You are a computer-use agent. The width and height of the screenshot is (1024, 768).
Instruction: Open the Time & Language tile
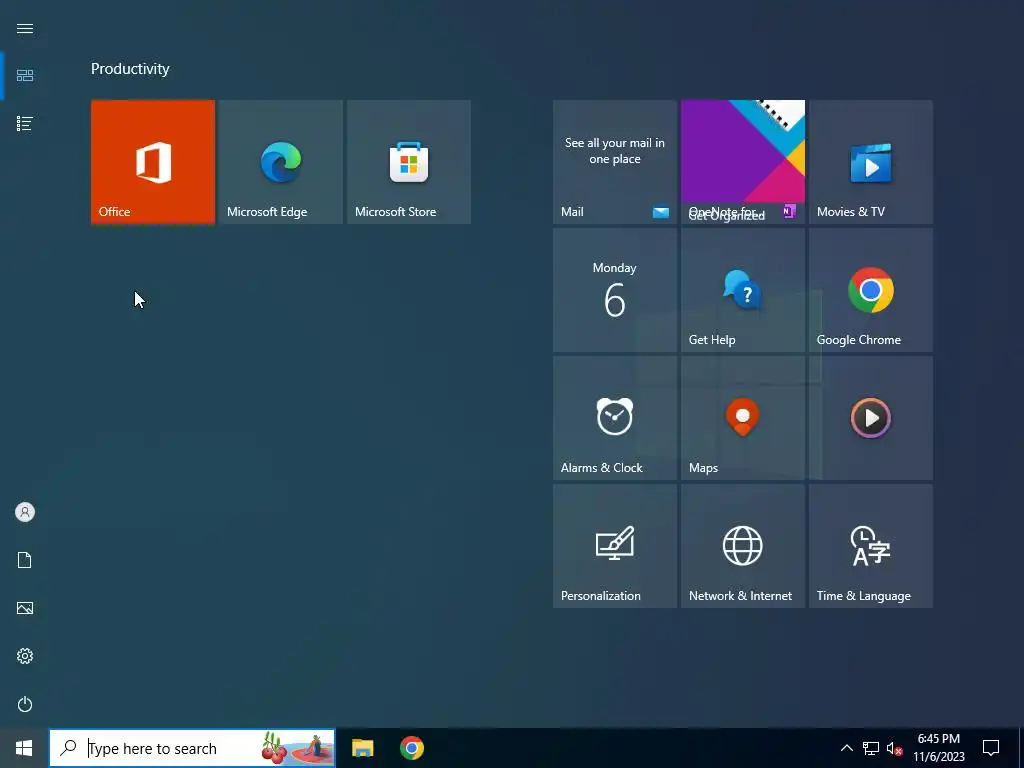click(x=871, y=546)
